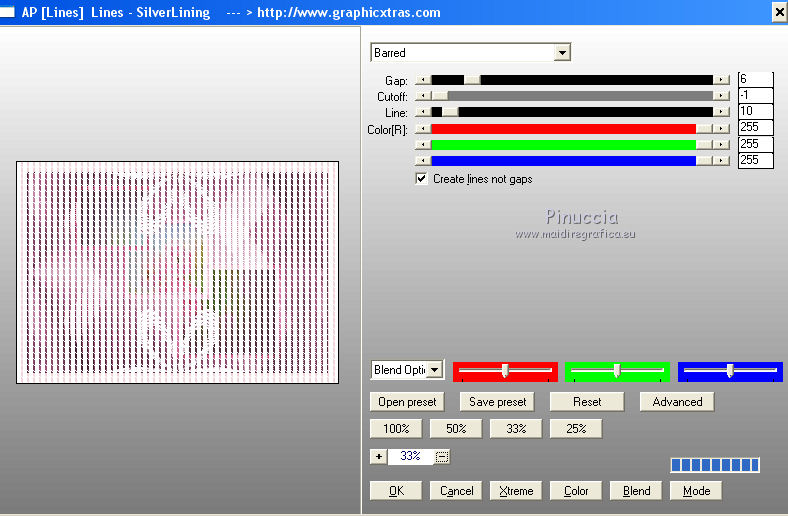788x516 pixels.
Task: Set preview zoom to 50%
Action: pyautogui.click(x=456, y=429)
